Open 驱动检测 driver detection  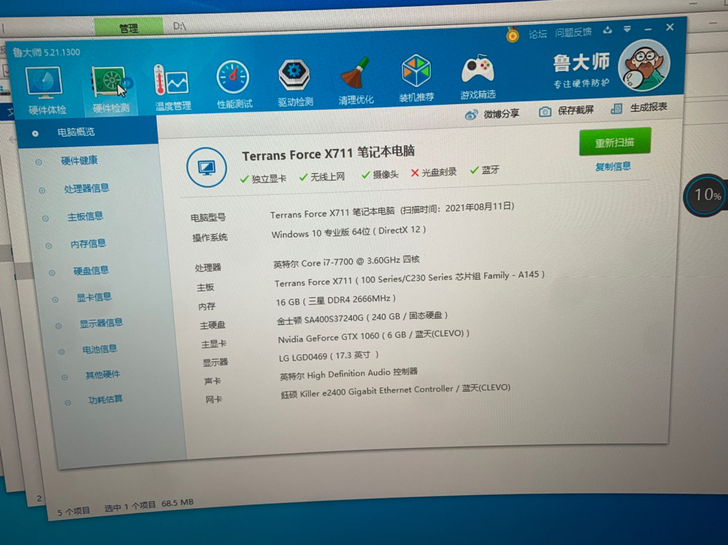click(x=295, y=83)
